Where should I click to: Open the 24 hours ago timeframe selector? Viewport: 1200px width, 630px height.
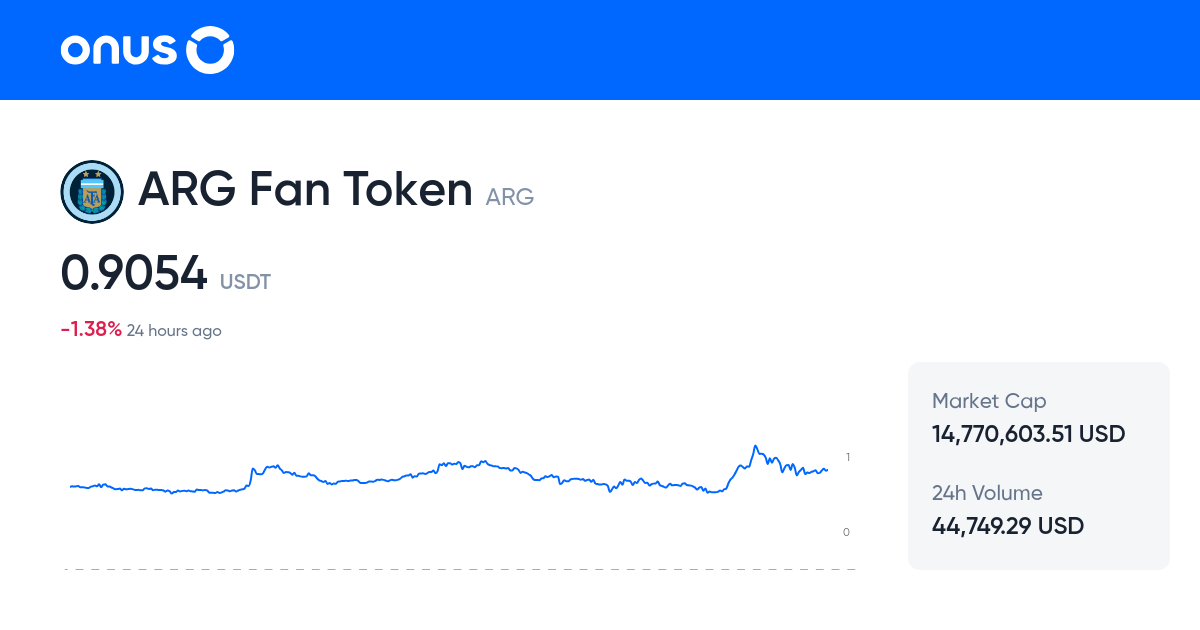(174, 330)
